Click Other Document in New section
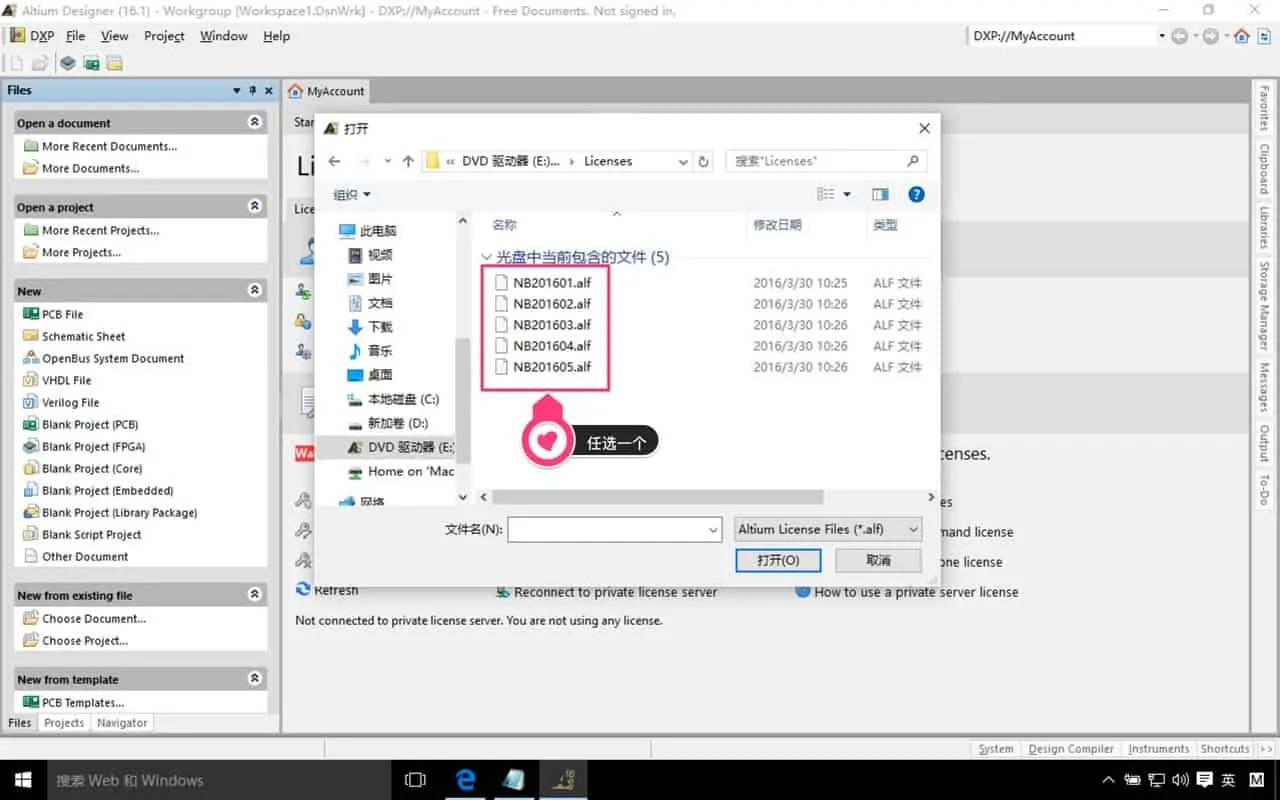 [85, 556]
